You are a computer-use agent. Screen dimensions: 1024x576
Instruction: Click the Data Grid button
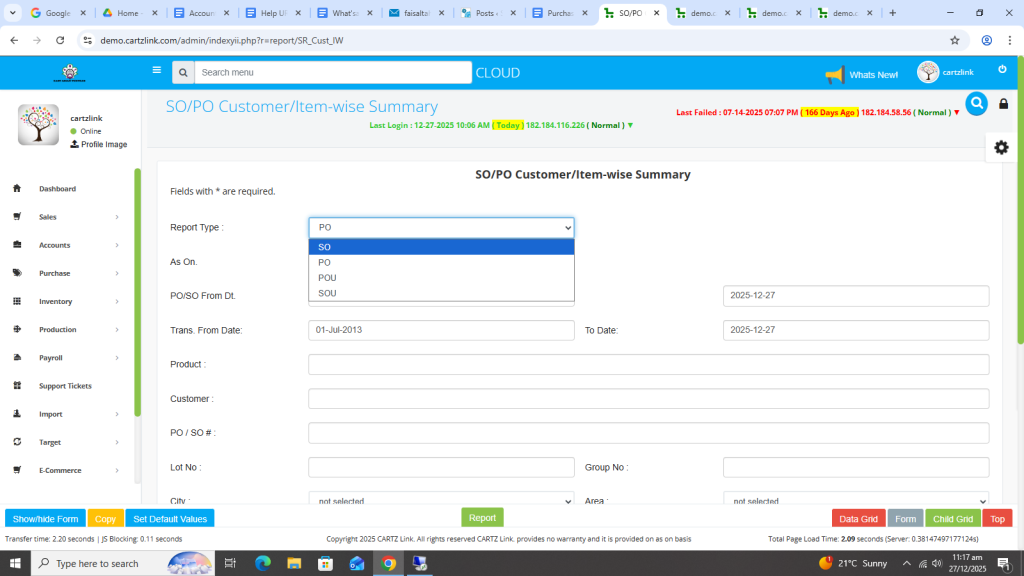click(858, 519)
